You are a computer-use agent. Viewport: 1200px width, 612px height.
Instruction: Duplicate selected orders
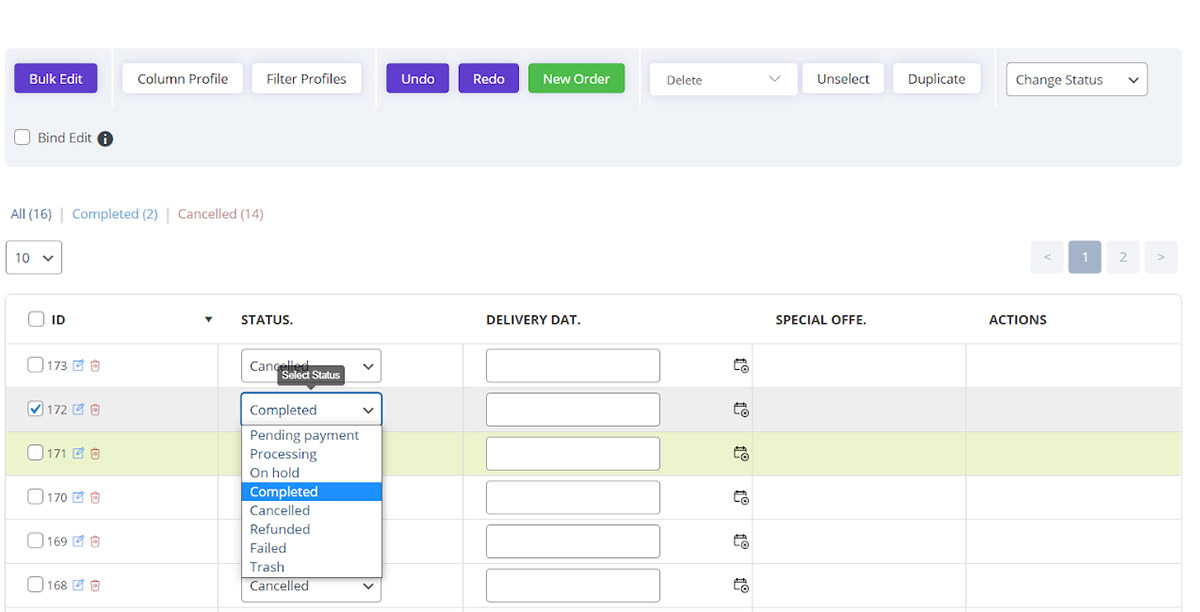click(x=937, y=79)
